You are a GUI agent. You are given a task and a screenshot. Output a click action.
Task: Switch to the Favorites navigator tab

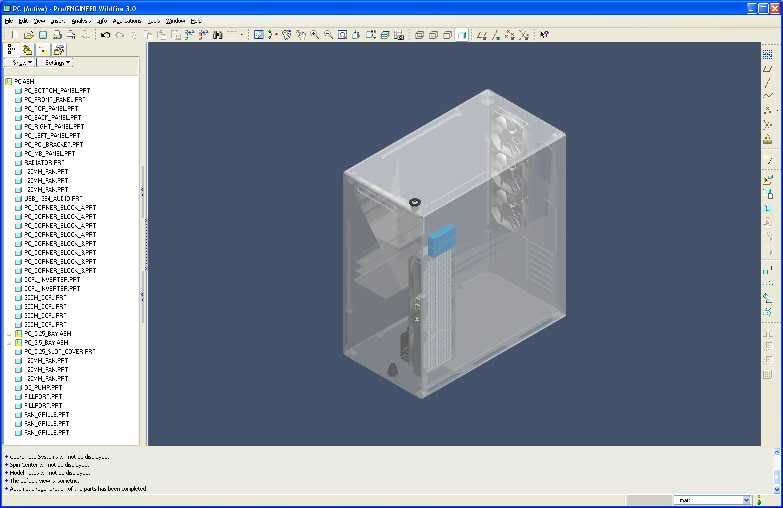click(43, 49)
